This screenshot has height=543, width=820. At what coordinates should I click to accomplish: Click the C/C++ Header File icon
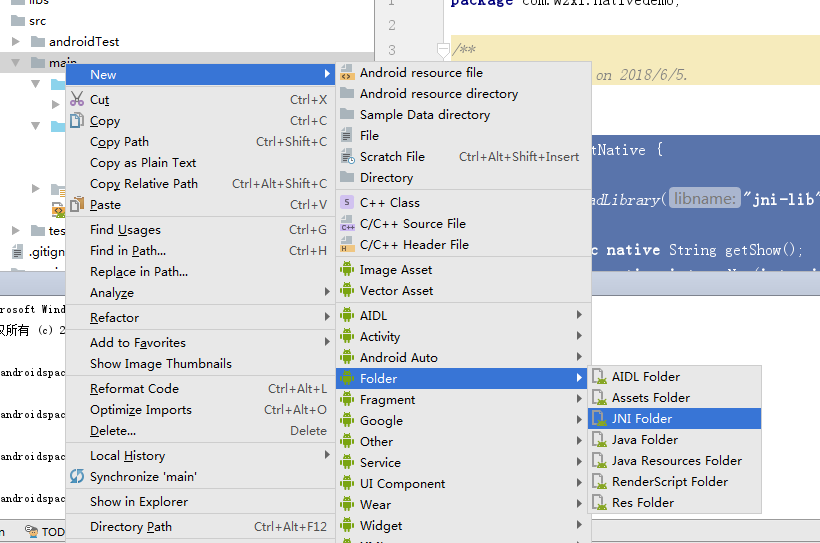coord(347,244)
